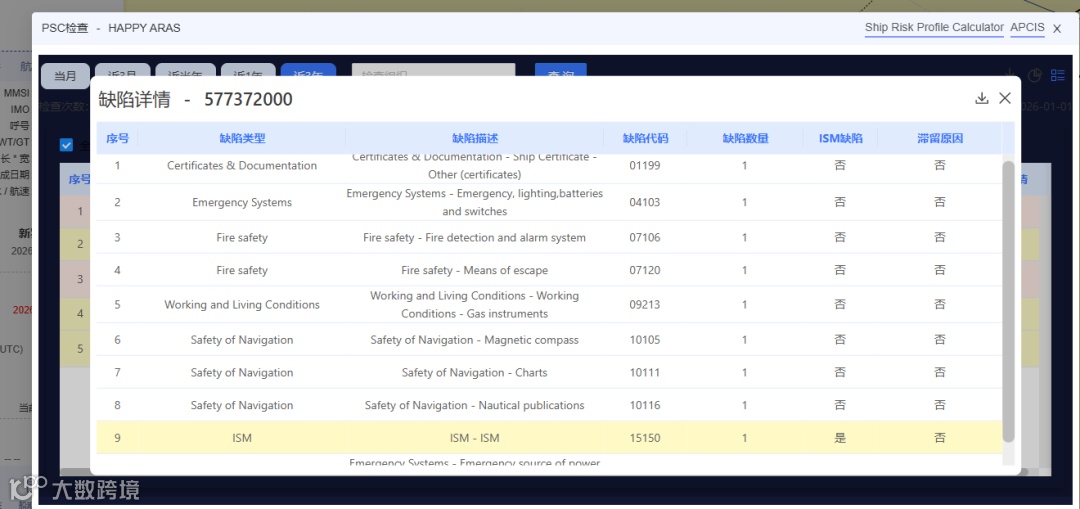This screenshot has height=509, width=1080.
Task: Switch to list view icon
Action: pyautogui.click(x=1058, y=76)
